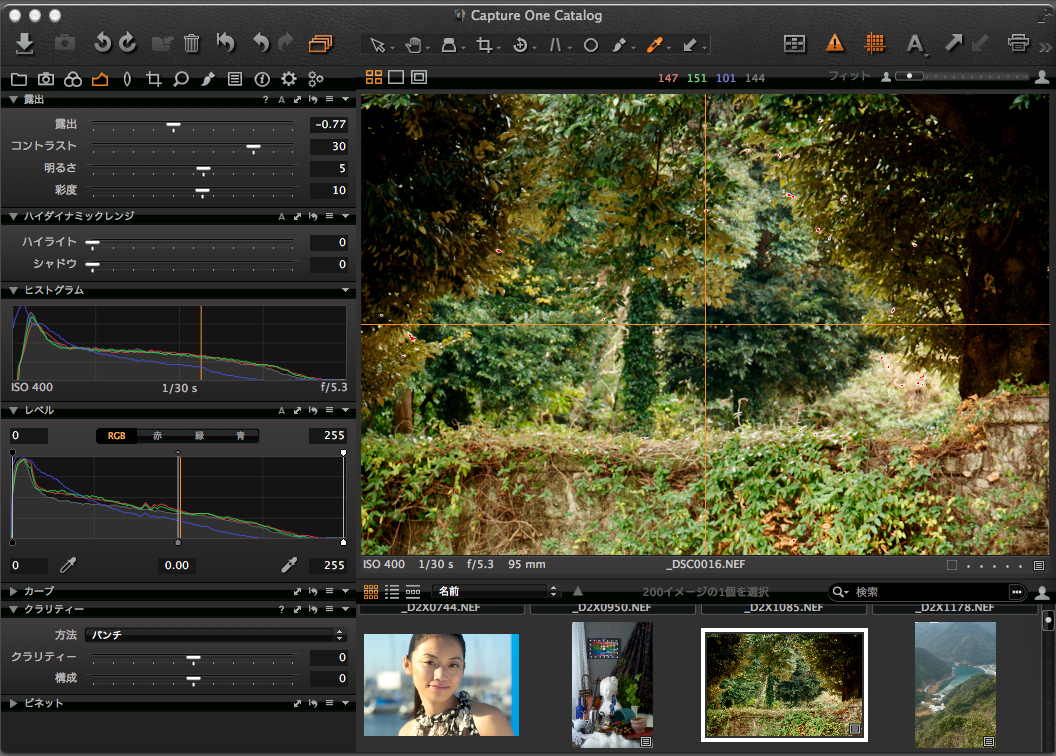Toggle the orange grid overlay icon
1056x756 pixels.
pyautogui.click(x=875, y=43)
